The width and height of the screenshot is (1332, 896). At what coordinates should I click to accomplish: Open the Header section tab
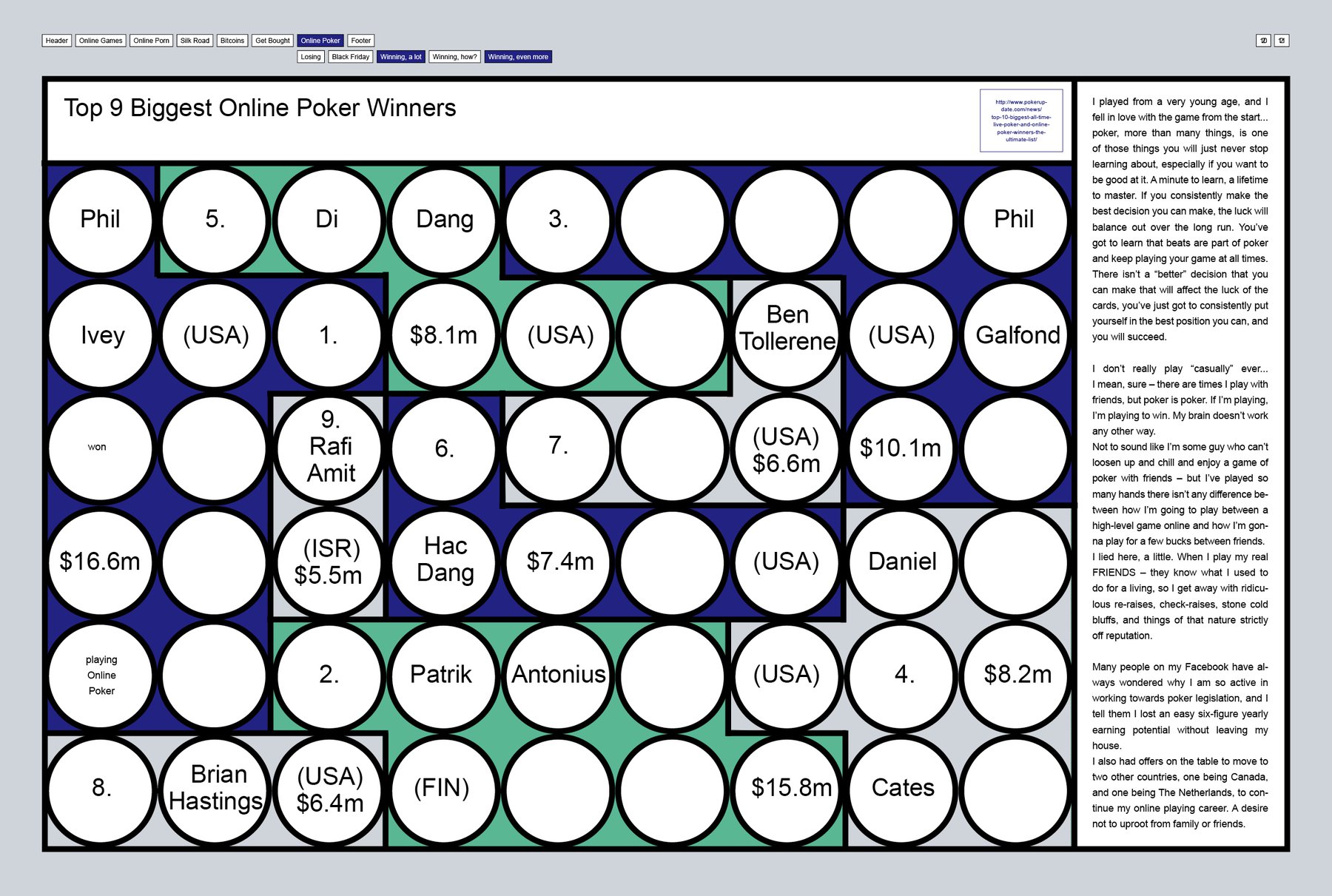56,41
